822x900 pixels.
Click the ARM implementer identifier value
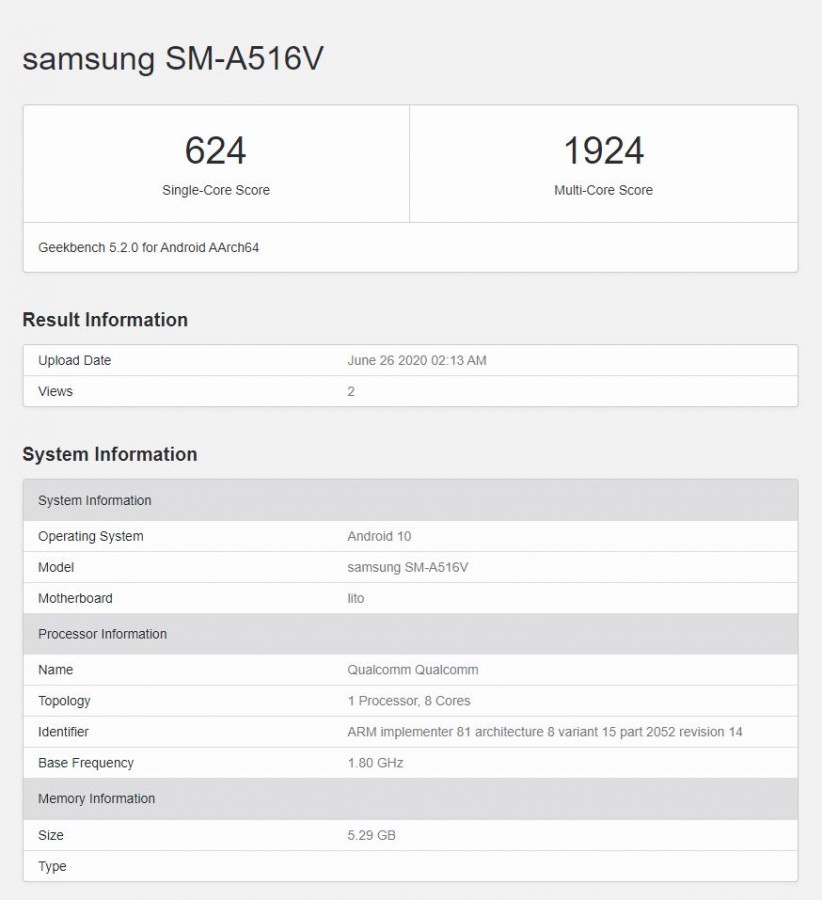544,732
